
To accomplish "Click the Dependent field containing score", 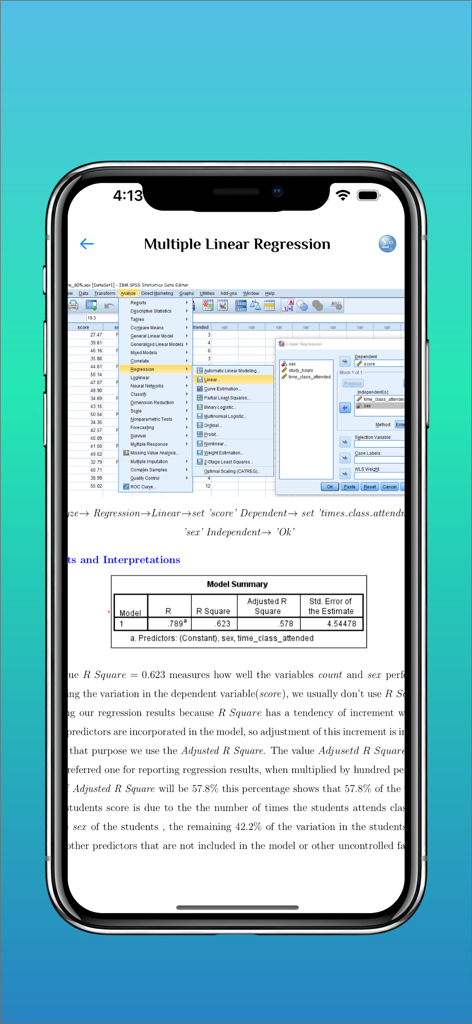I will click(x=380, y=364).
